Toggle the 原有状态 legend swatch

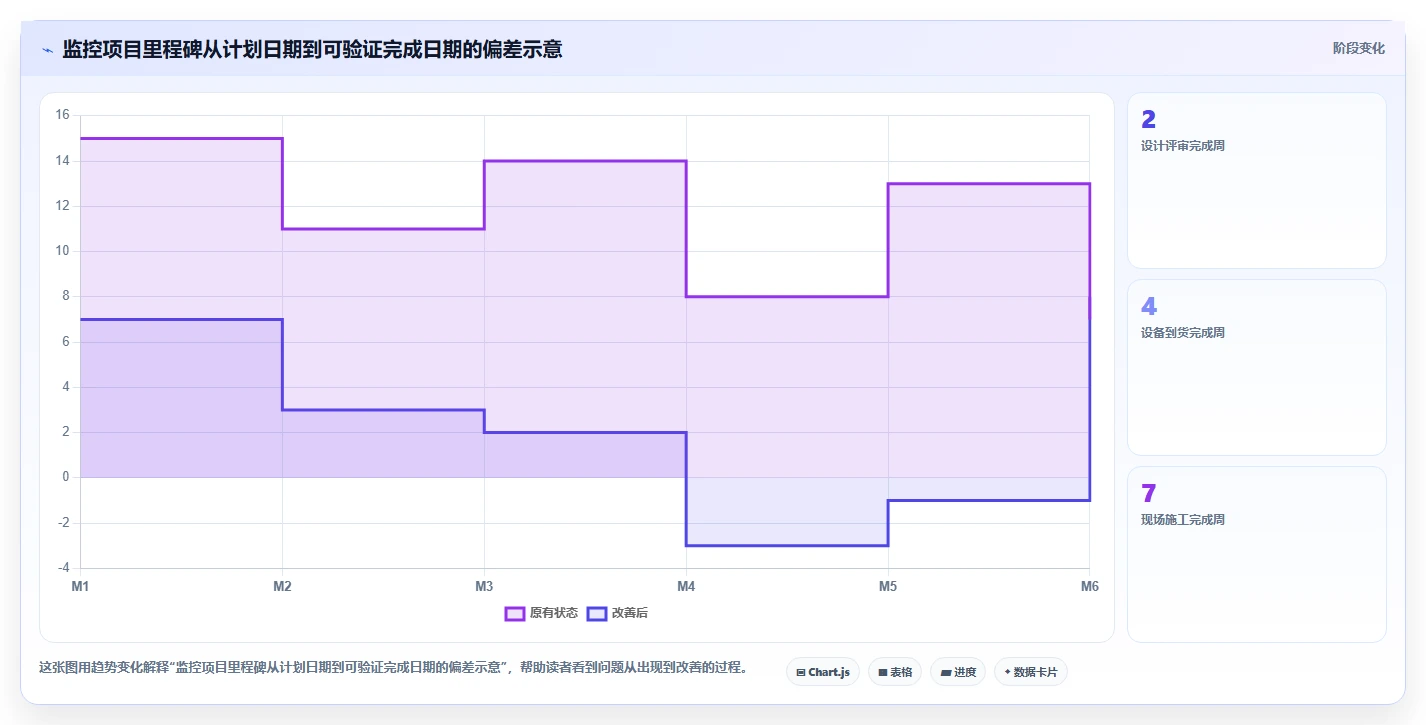(515, 613)
